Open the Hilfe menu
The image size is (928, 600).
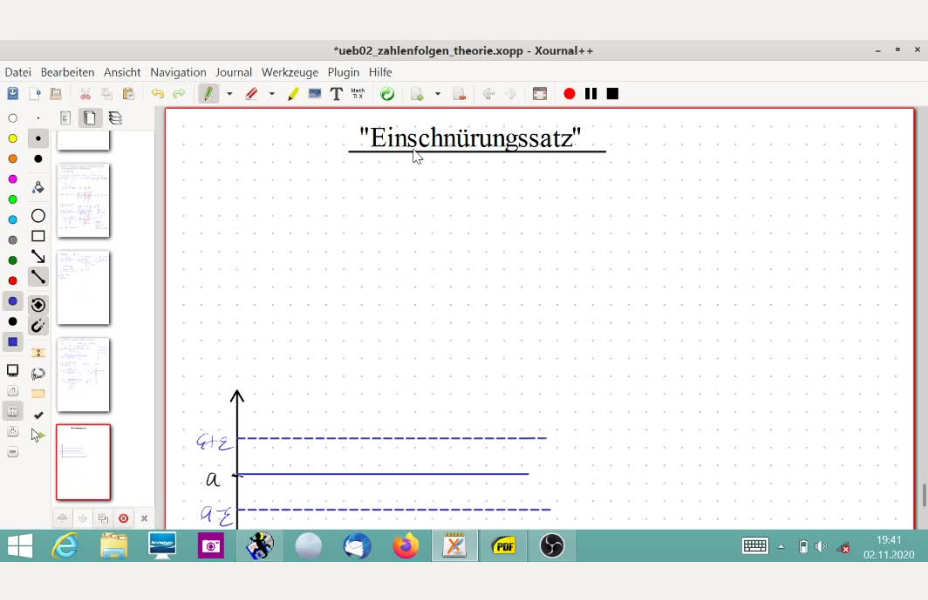381,72
